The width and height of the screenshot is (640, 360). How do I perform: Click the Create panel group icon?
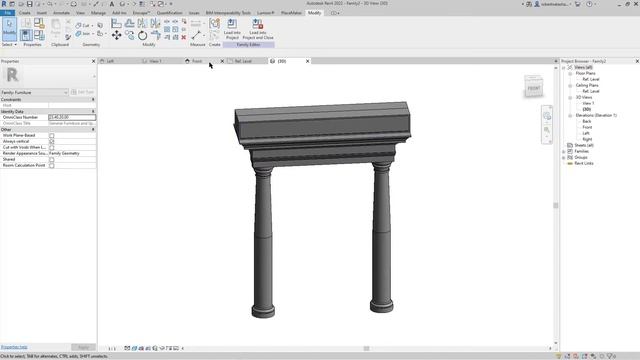coord(214,23)
